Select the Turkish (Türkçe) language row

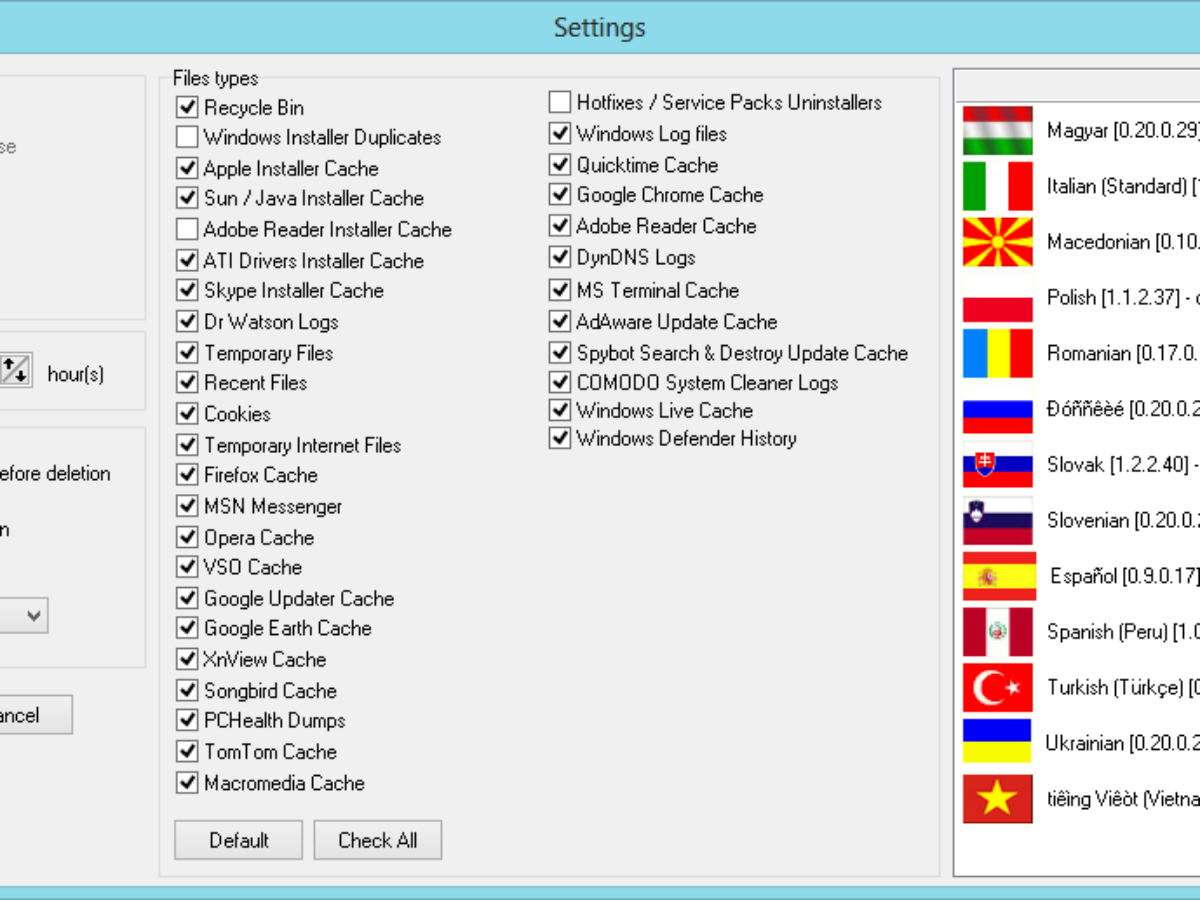[1078, 687]
